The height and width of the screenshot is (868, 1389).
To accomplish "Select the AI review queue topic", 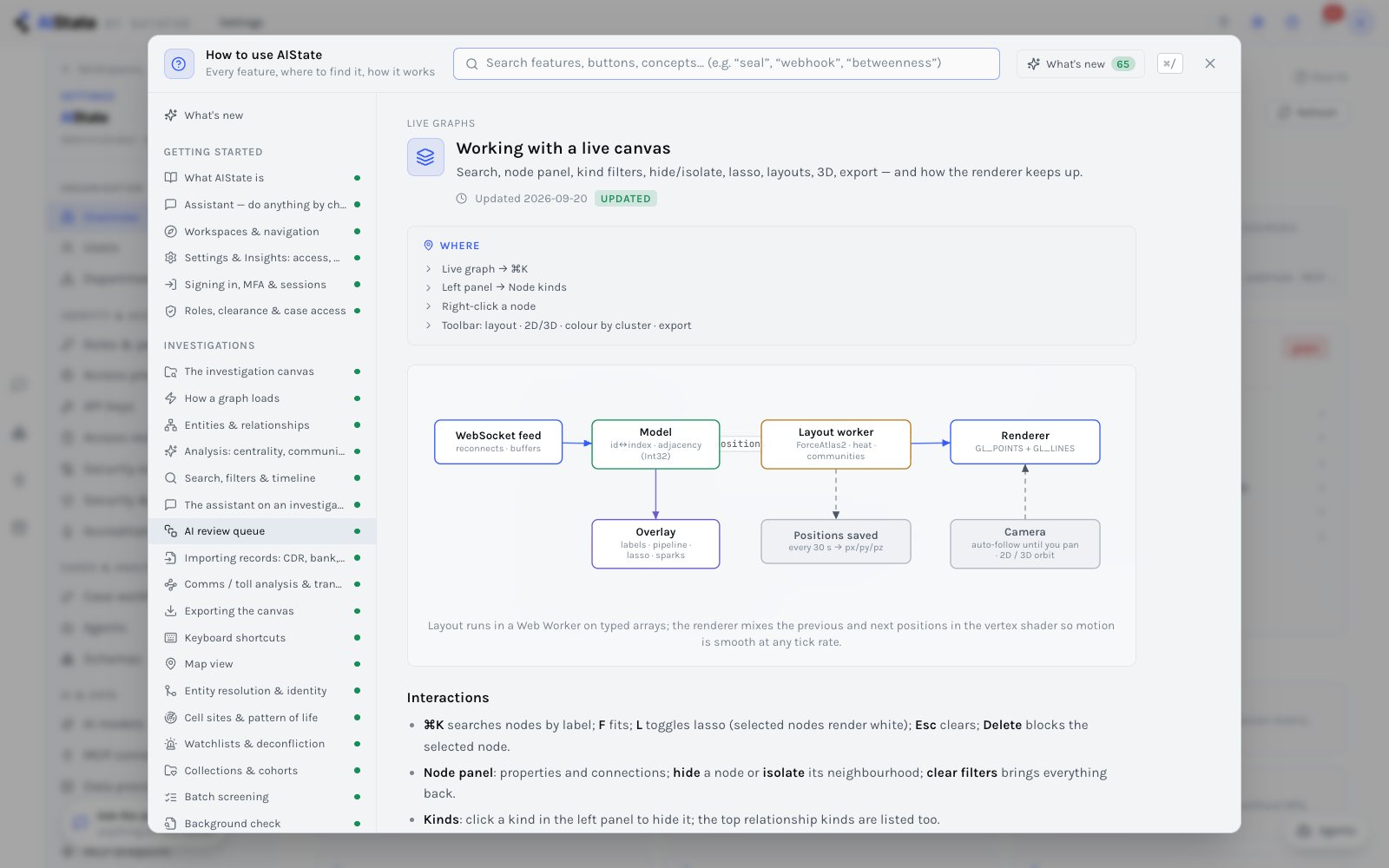I will 262,531.
